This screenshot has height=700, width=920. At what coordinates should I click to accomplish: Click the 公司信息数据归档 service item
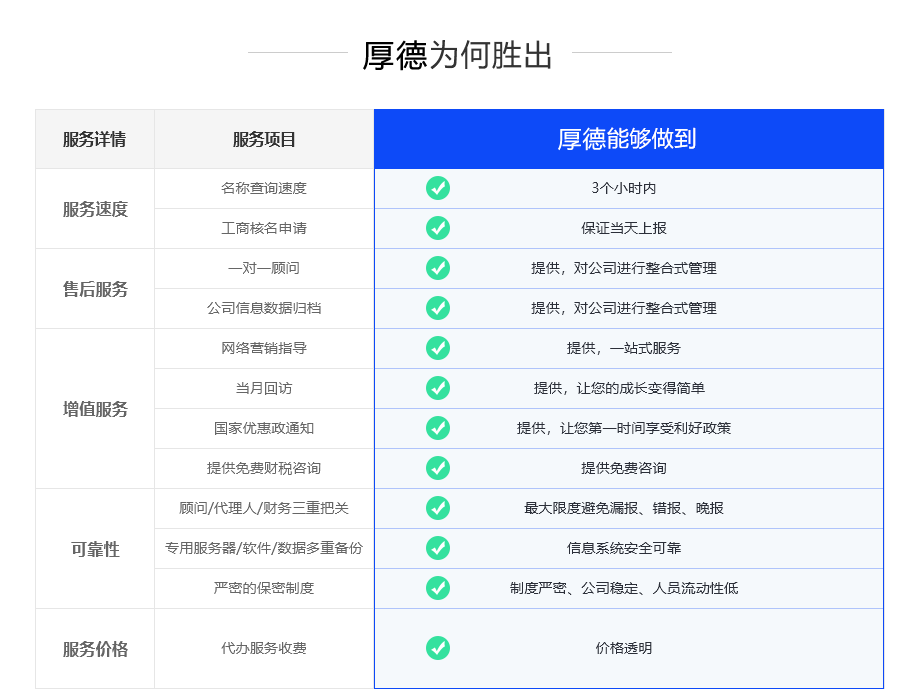264,308
